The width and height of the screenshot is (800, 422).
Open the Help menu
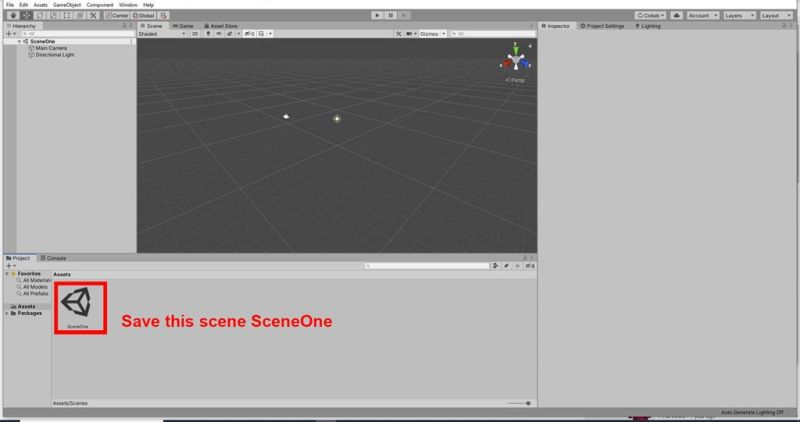tap(148, 5)
